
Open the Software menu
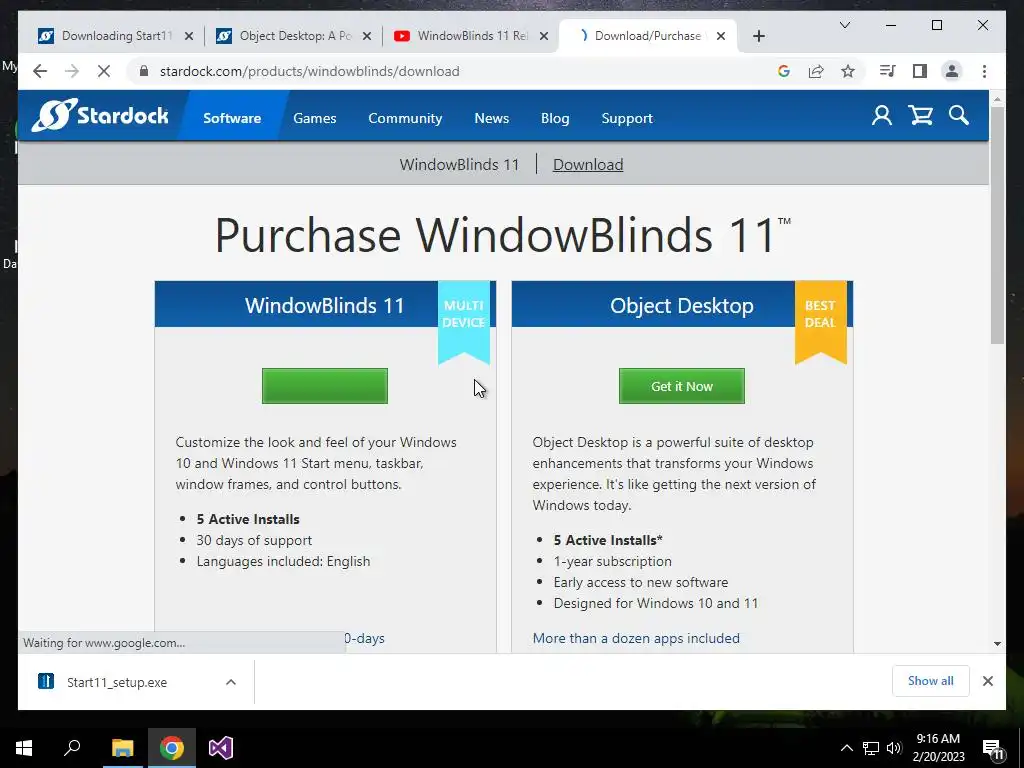click(232, 118)
